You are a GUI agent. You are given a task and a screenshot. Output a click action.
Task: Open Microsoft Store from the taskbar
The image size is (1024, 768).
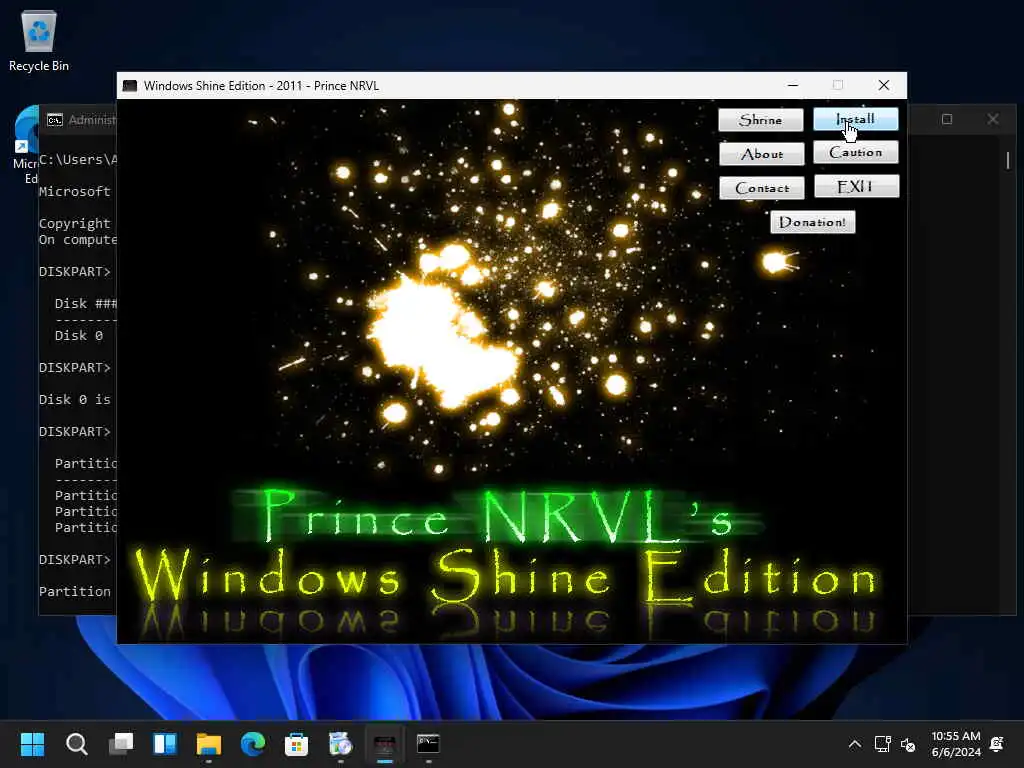(296, 744)
